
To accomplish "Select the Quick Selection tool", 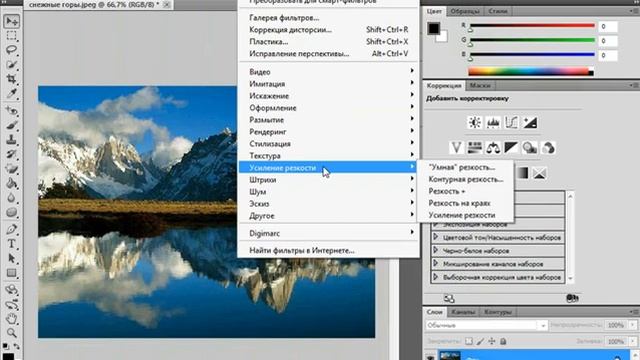I will [11, 64].
